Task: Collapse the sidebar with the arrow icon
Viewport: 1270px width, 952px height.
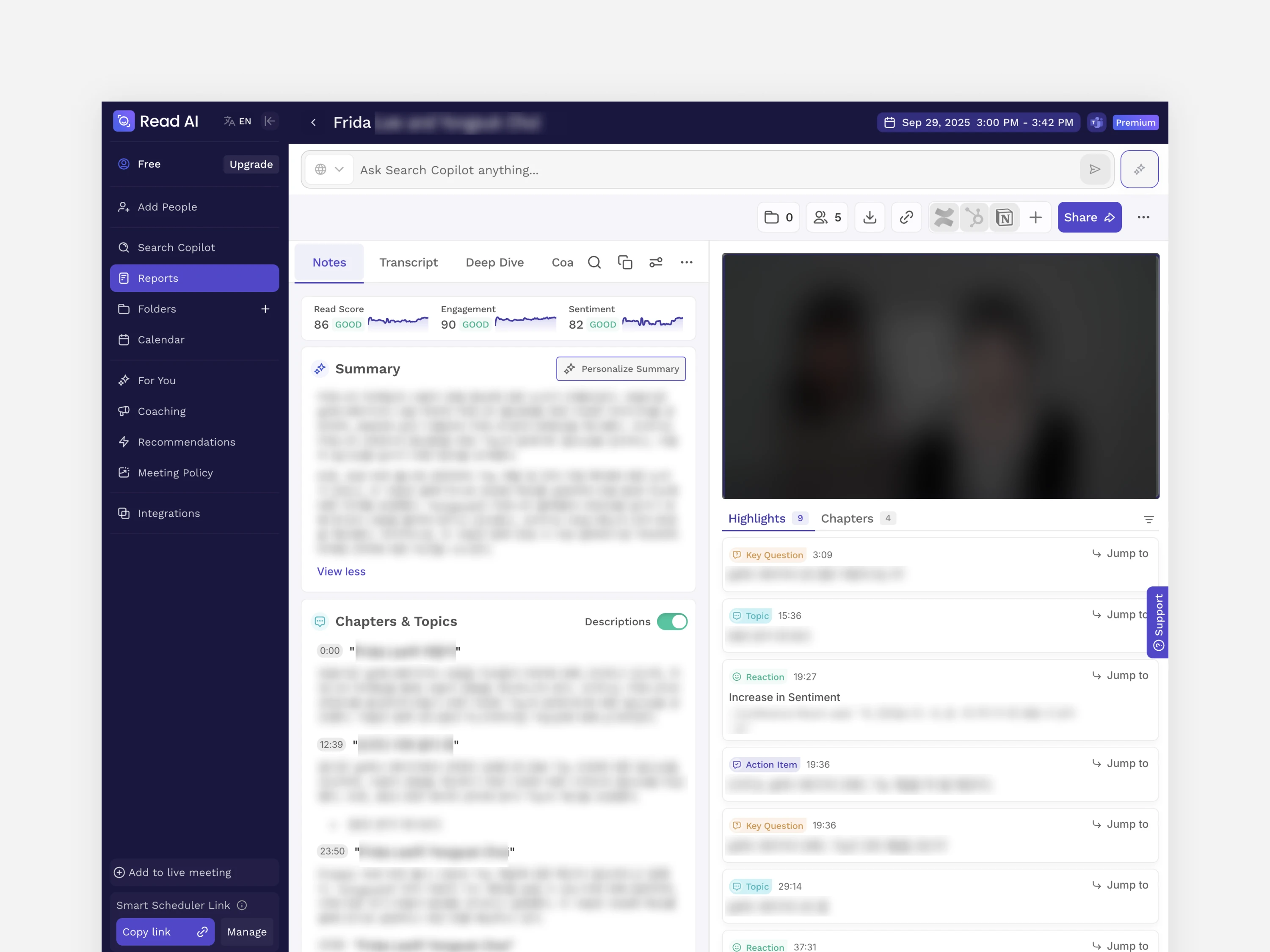Action: (269, 121)
